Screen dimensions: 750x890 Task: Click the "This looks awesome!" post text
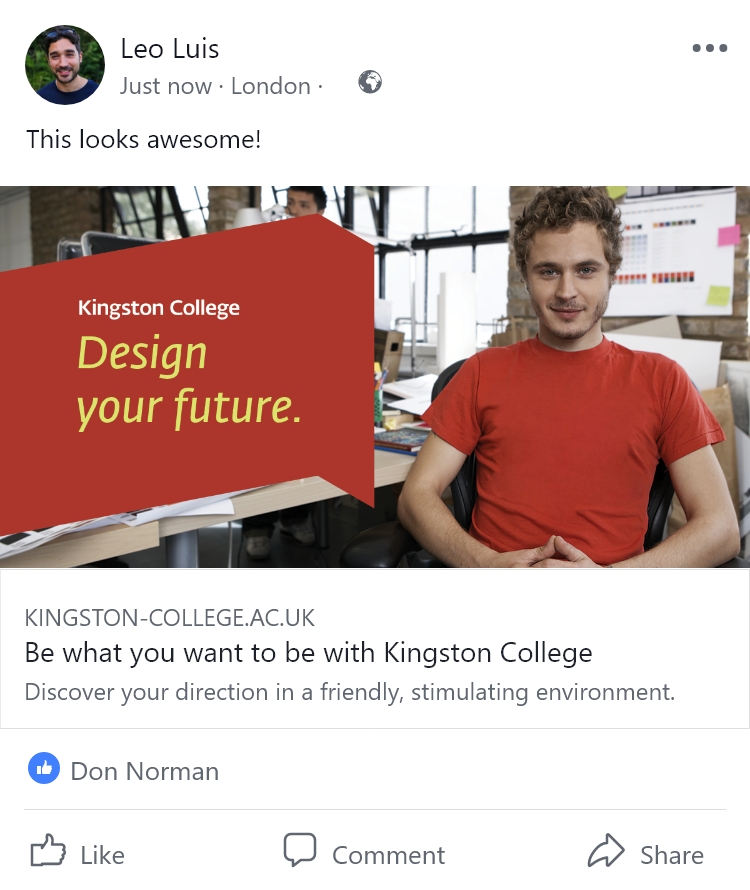[143, 139]
